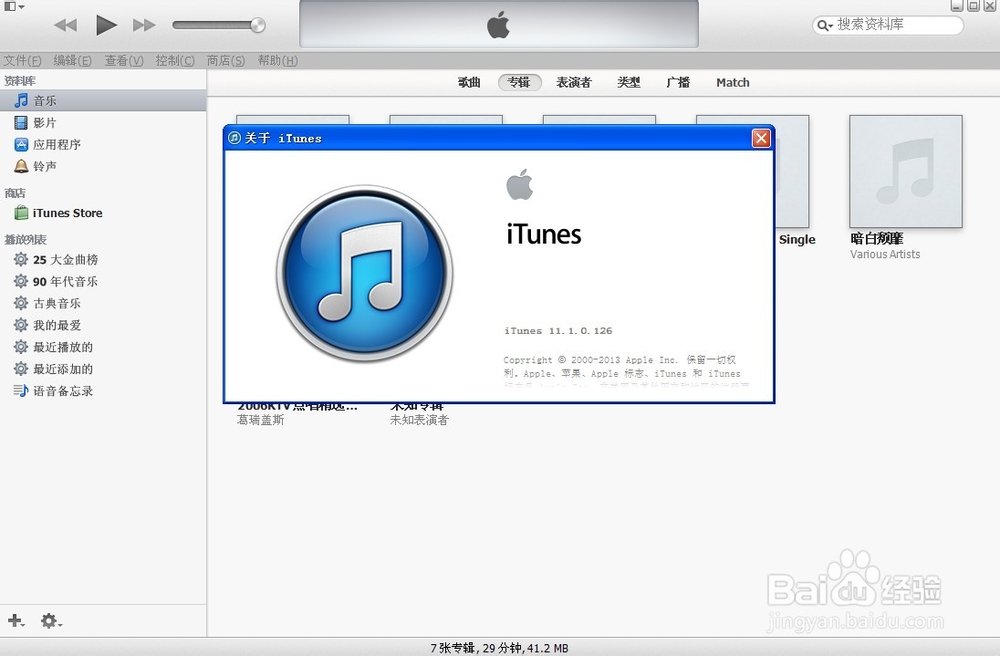Click the 暗白频率 album title

[x=877, y=239]
